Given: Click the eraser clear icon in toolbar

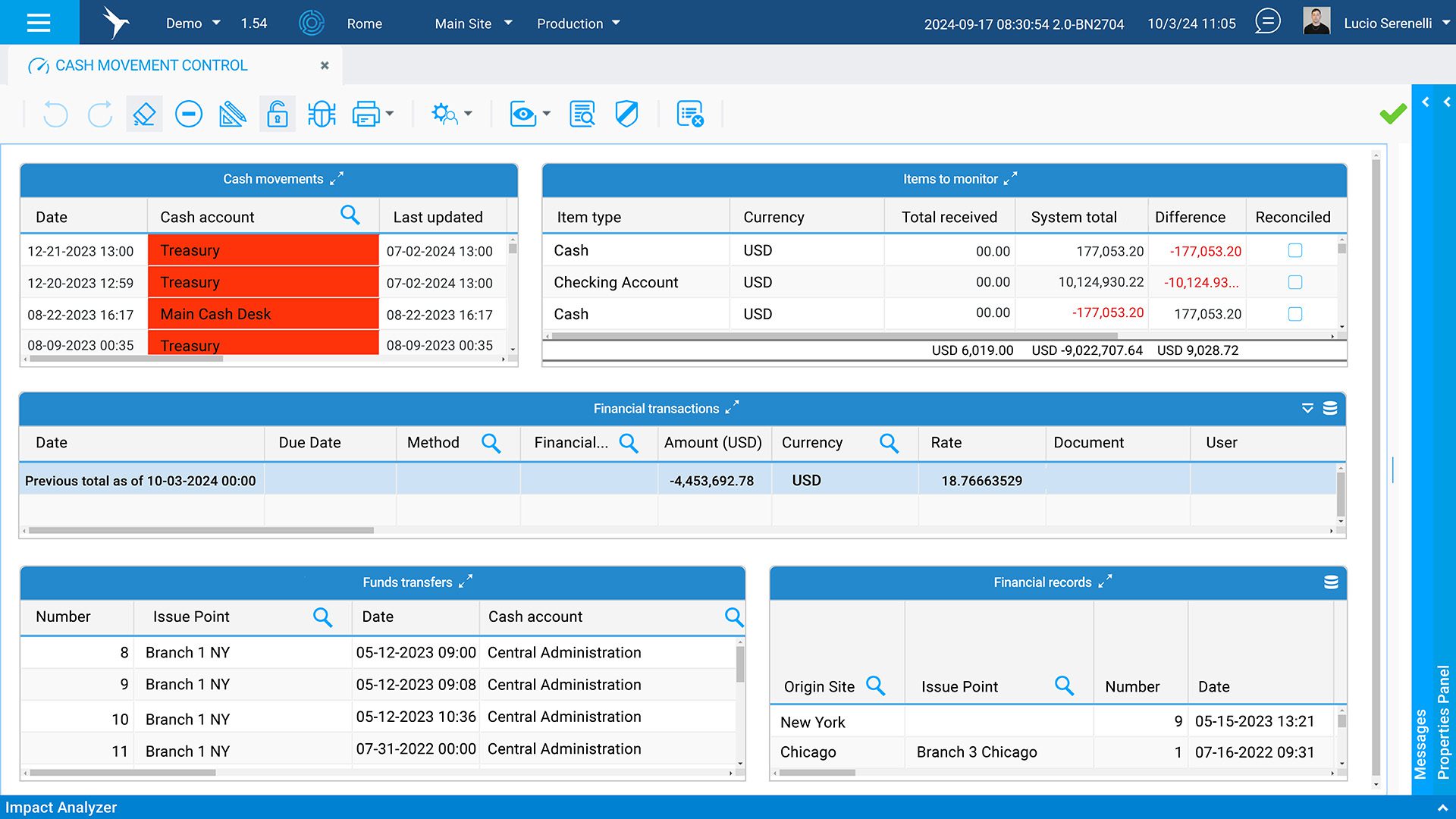Looking at the screenshot, I should tap(144, 115).
